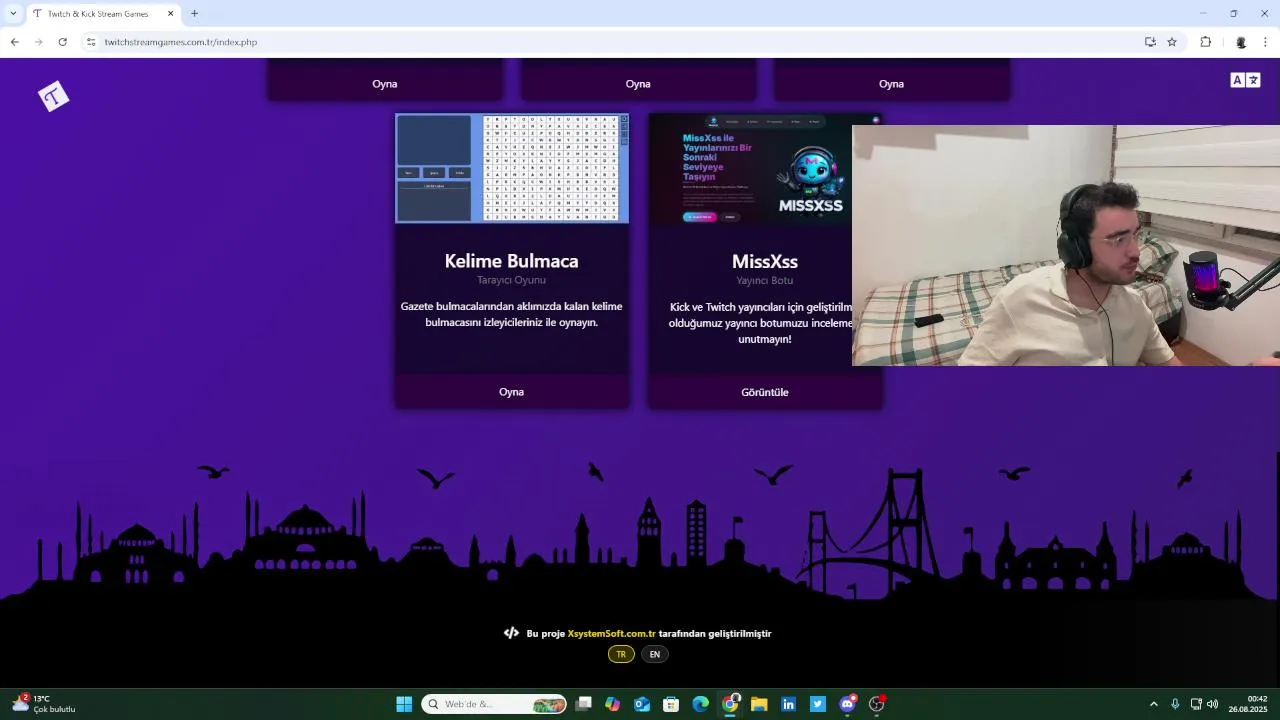Screen dimensions: 1280x720
Task: Open OBS Studio from the taskbar
Action: pyautogui.click(x=877, y=704)
